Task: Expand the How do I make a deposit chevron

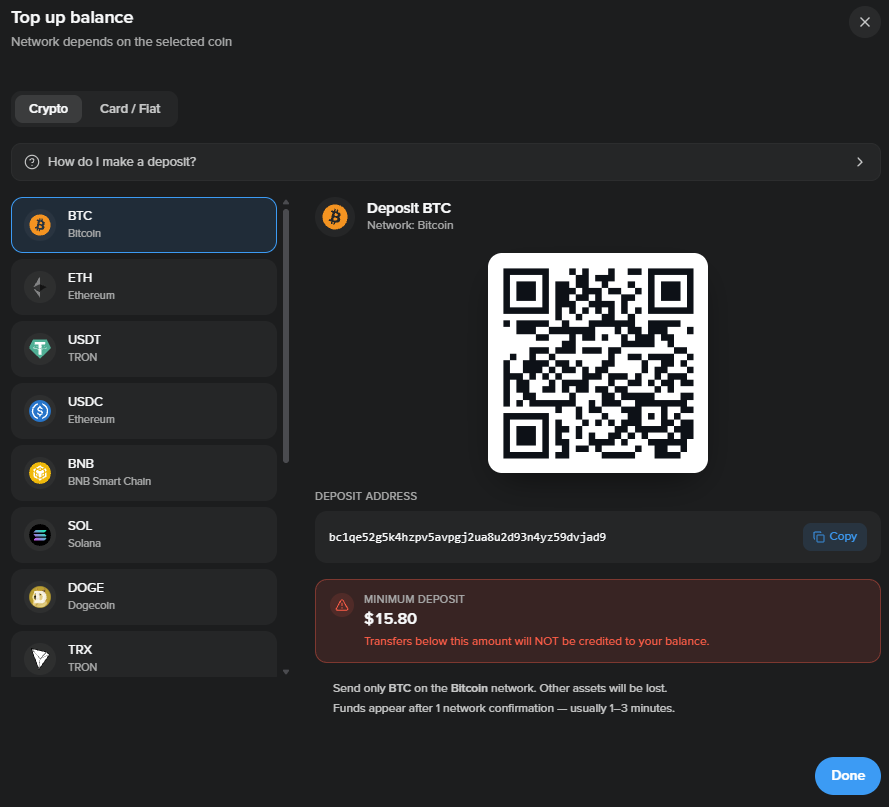Action: pyautogui.click(x=860, y=162)
